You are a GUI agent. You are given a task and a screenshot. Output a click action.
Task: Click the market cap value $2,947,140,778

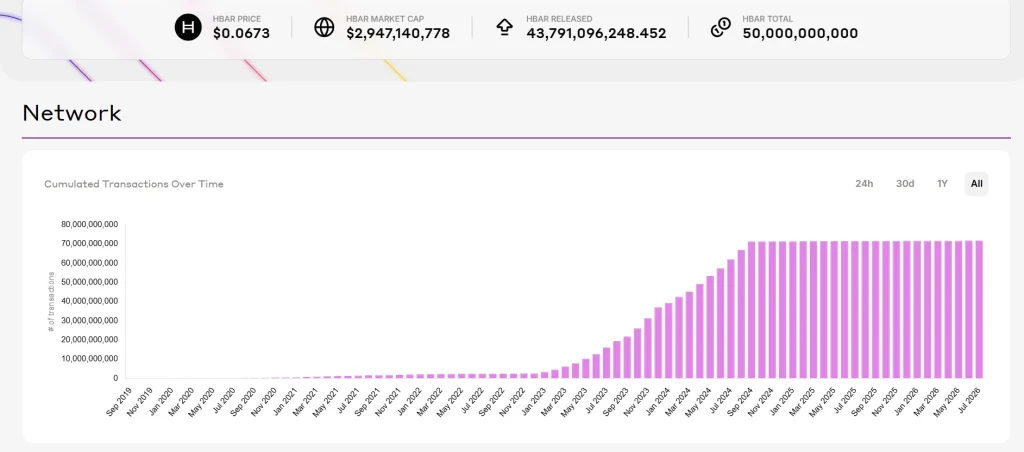pos(398,33)
